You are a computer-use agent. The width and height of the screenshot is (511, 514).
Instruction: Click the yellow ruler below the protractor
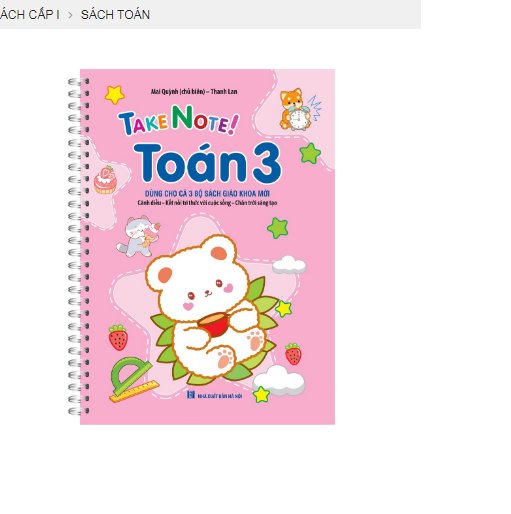pos(134,391)
